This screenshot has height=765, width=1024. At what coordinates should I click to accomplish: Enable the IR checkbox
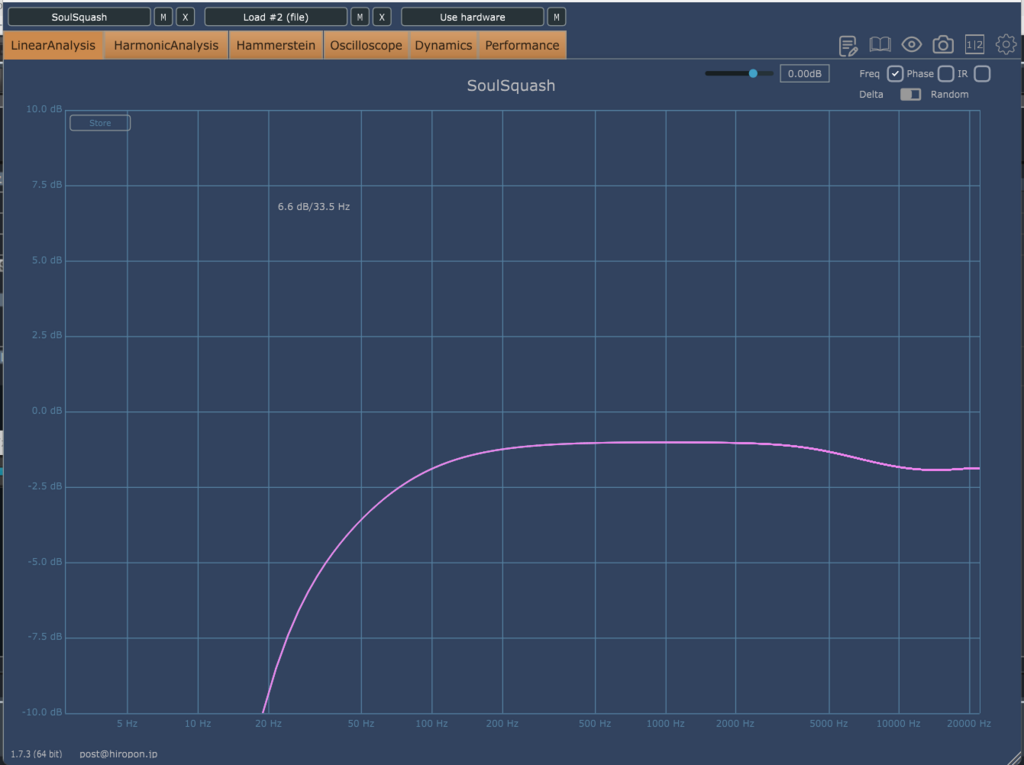(x=982, y=74)
